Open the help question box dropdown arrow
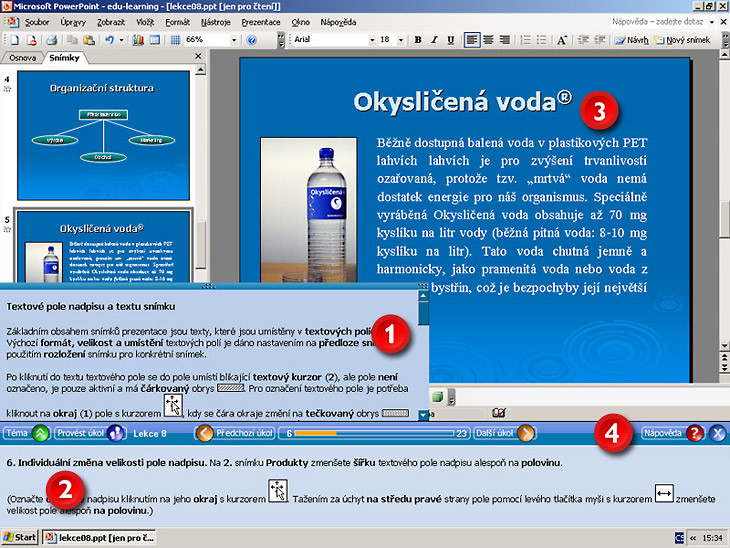The image size is (730, 548). pyautogui.click(x=711, y=22)
